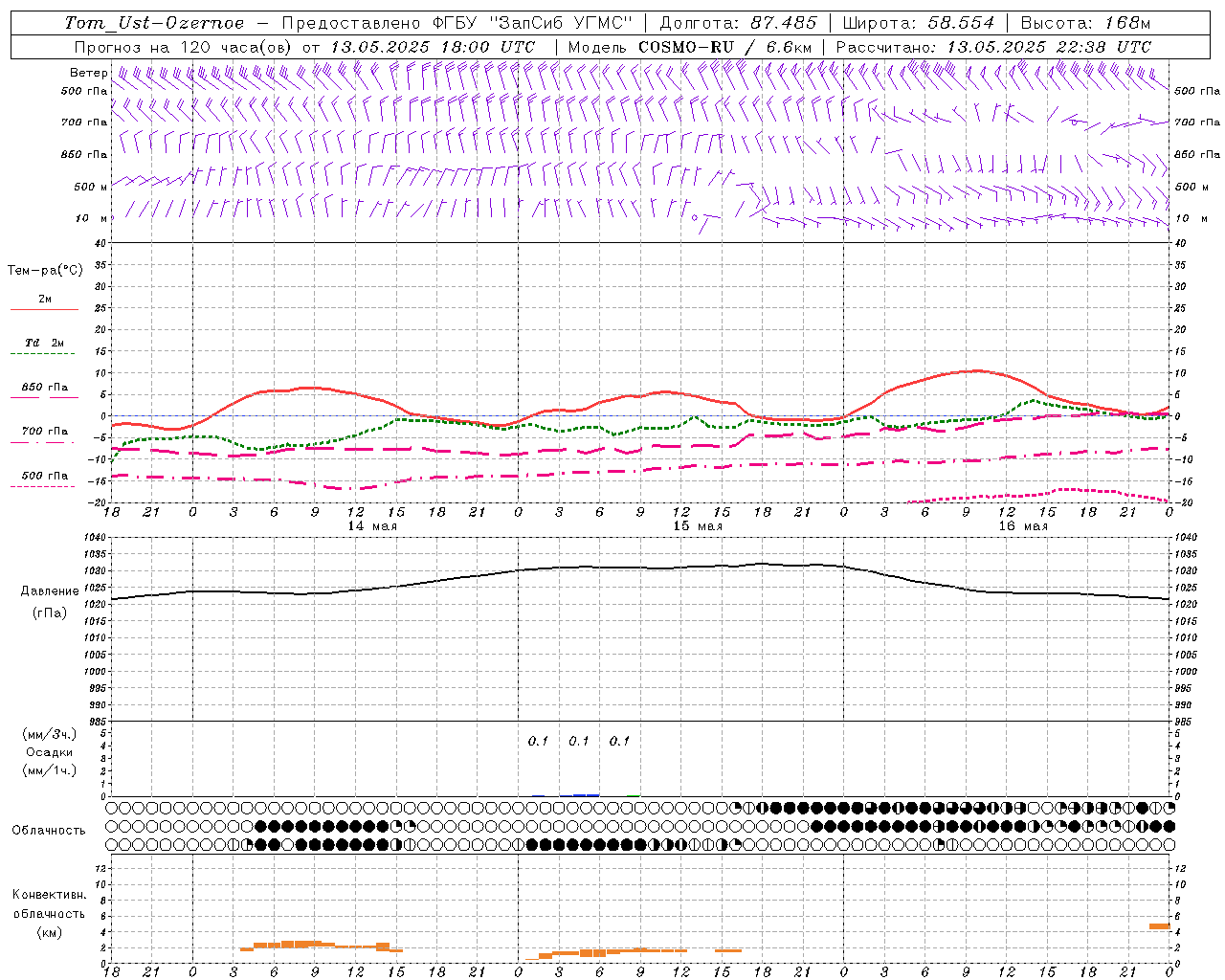The height and width of the screenshot is (980, 1225).
Task: Click the "Конвективн." convective cloud label
Action: [x=49, y=895]
